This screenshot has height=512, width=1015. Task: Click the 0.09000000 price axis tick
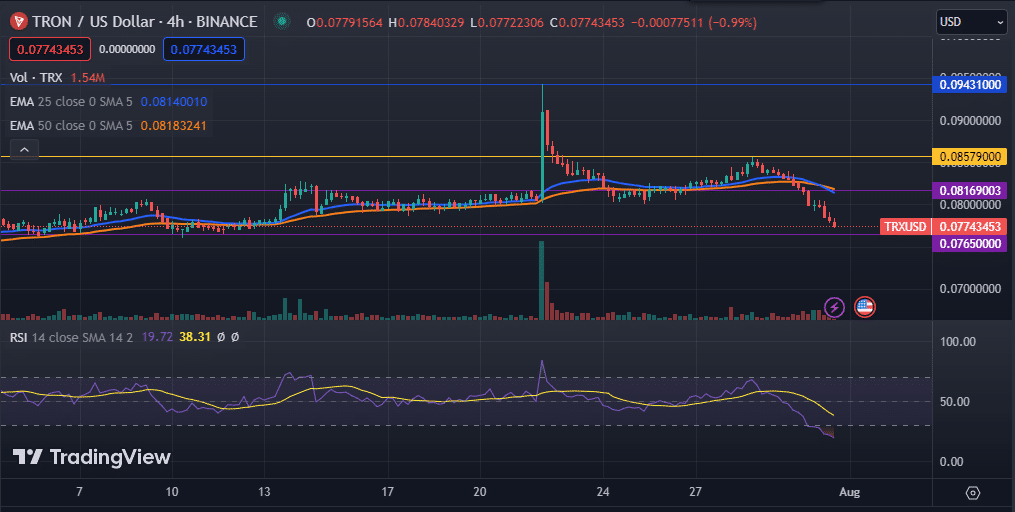pos(970,121)
